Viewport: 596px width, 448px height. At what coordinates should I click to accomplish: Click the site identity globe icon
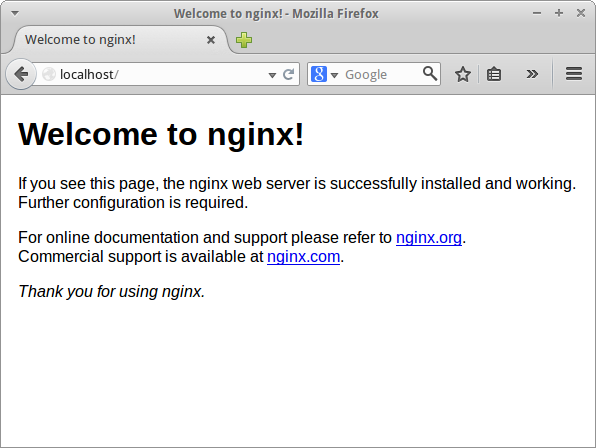click(x=49, y=74)
